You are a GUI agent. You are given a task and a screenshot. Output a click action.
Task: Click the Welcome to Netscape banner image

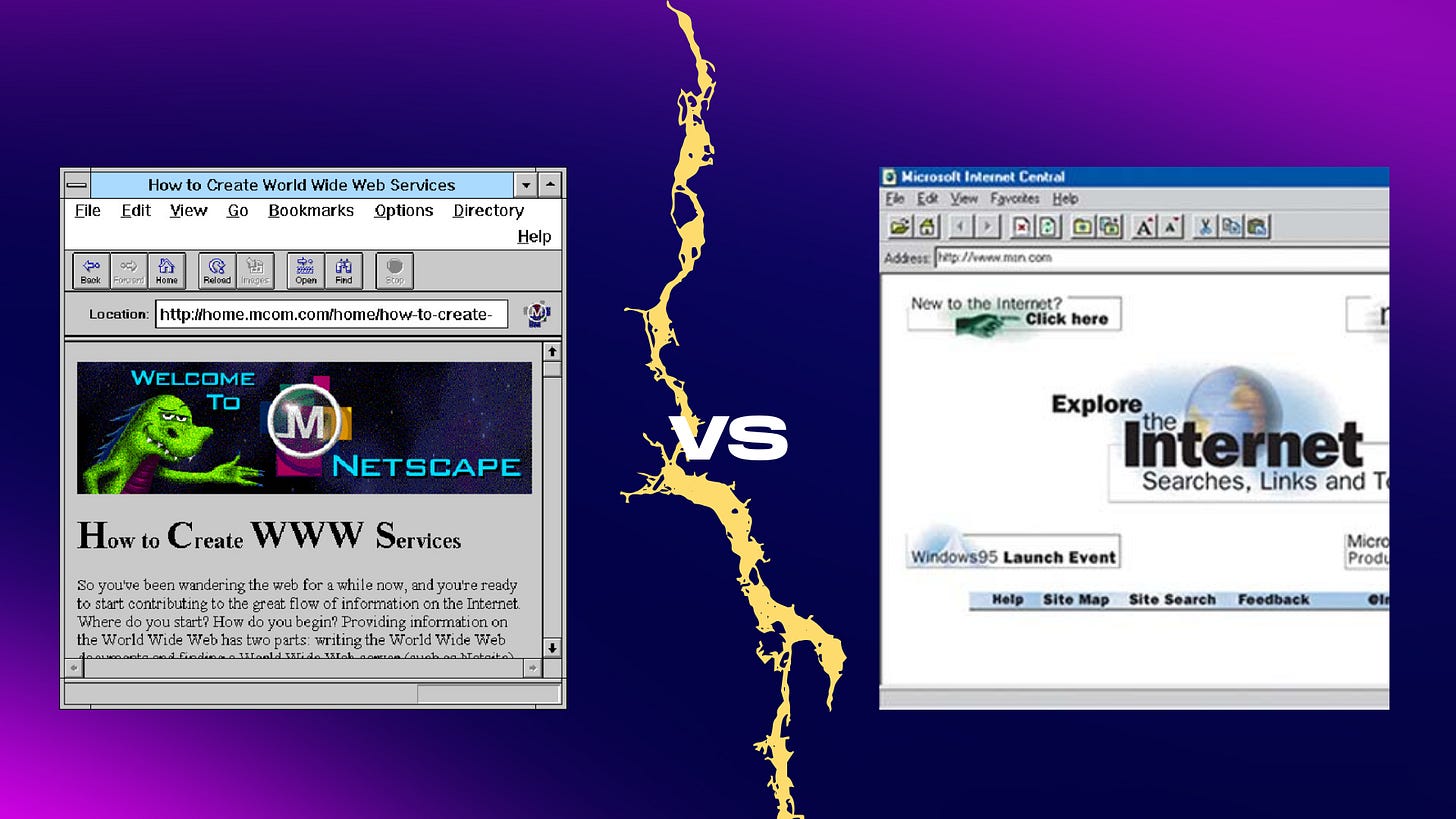[304, 427]
